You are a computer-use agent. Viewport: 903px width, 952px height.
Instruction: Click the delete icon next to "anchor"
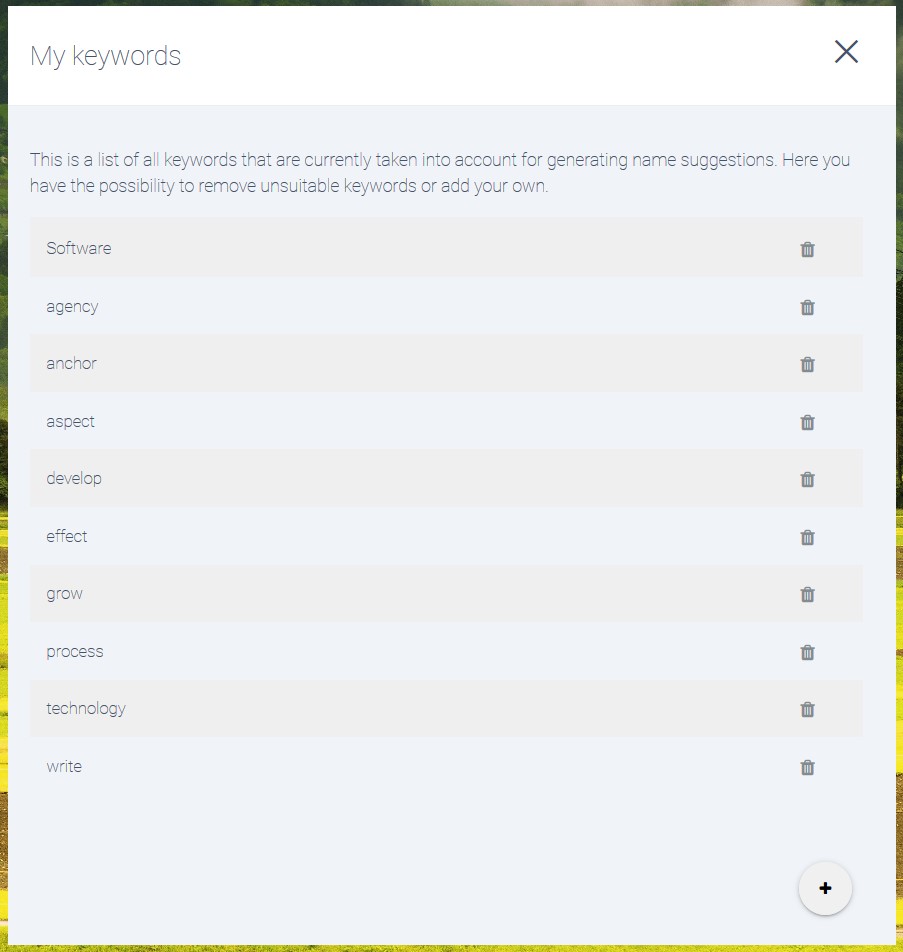(808, 364)
